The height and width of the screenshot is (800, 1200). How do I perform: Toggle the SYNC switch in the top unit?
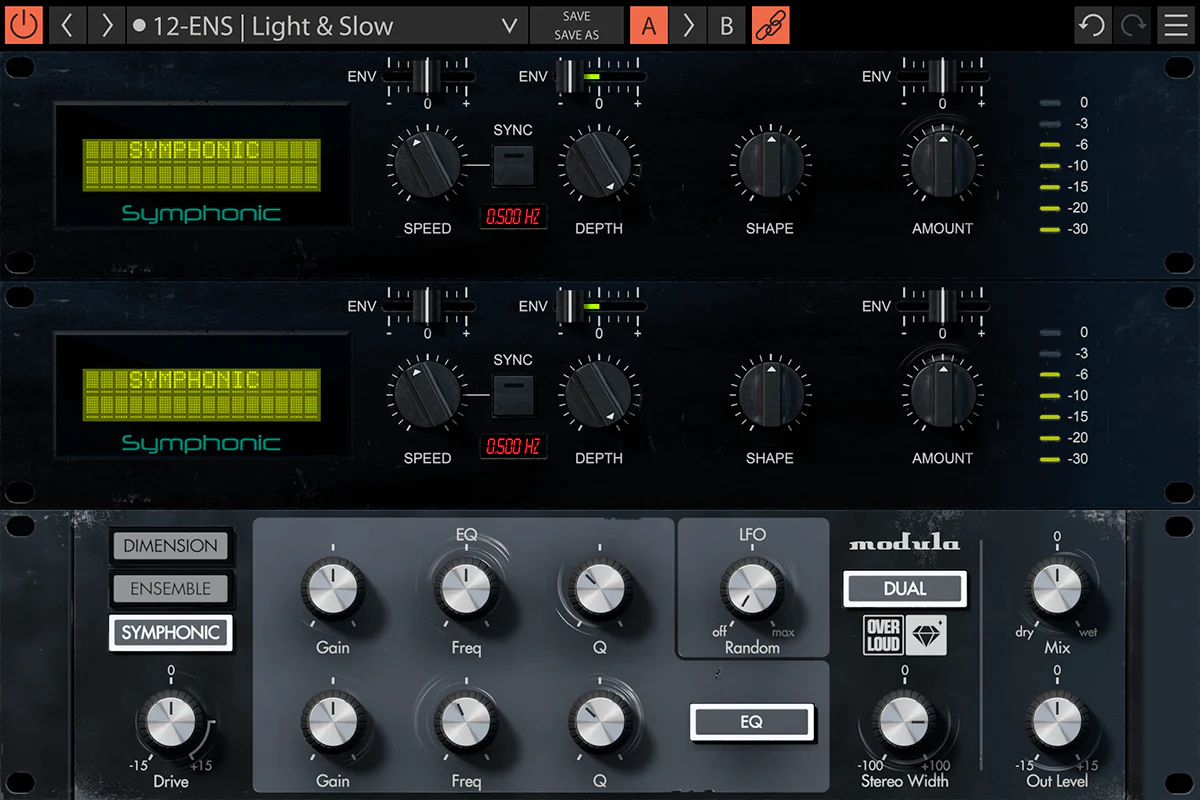click(x=513, y=165)
